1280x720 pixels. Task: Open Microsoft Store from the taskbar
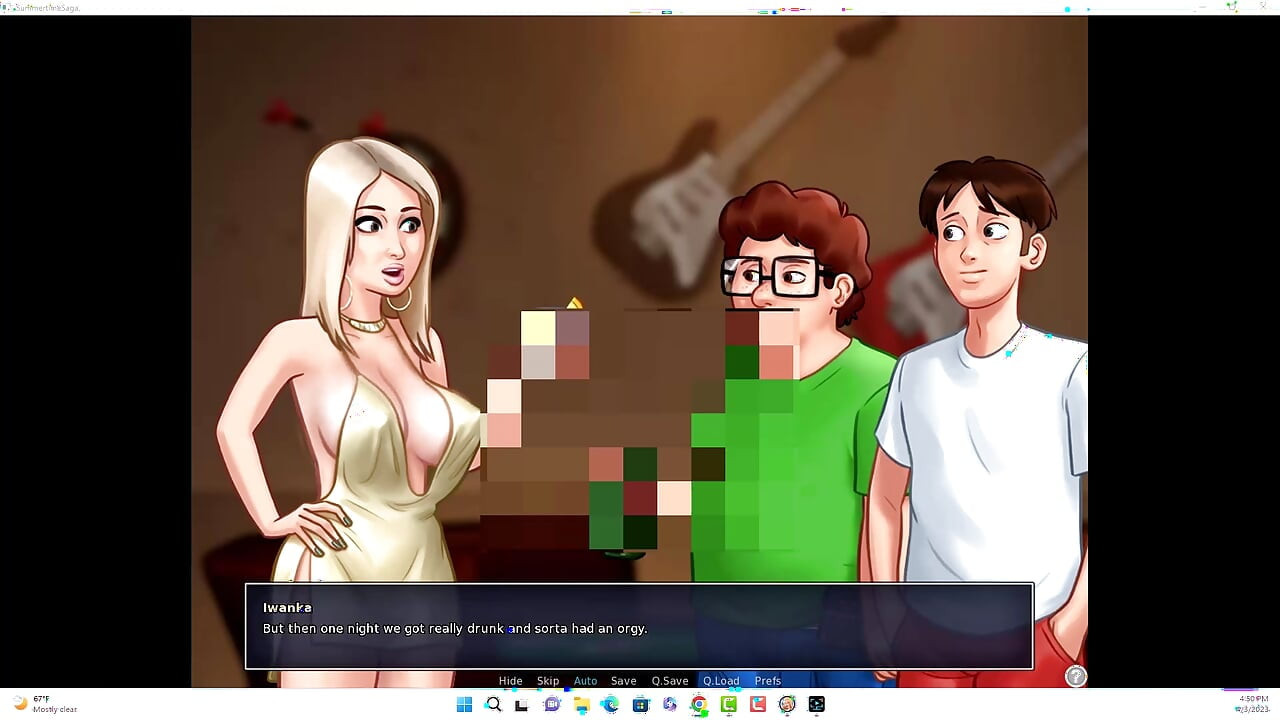click(640, 705)
